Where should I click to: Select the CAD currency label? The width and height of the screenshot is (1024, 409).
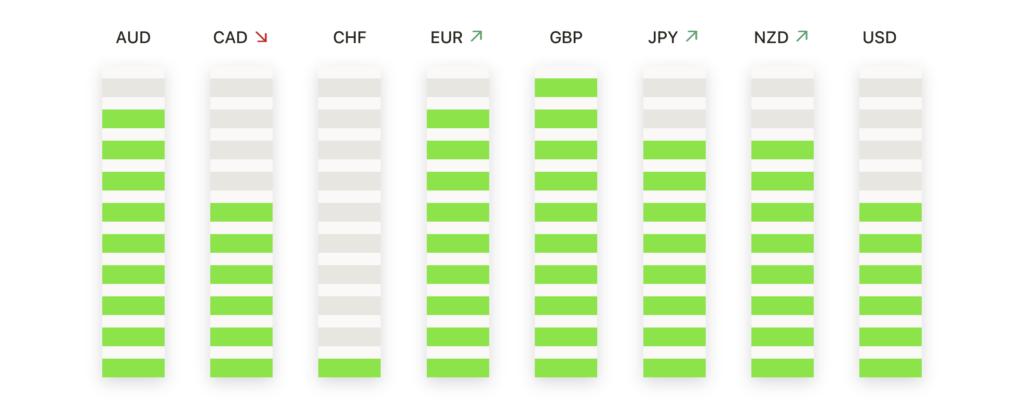(x=231, y=38)
